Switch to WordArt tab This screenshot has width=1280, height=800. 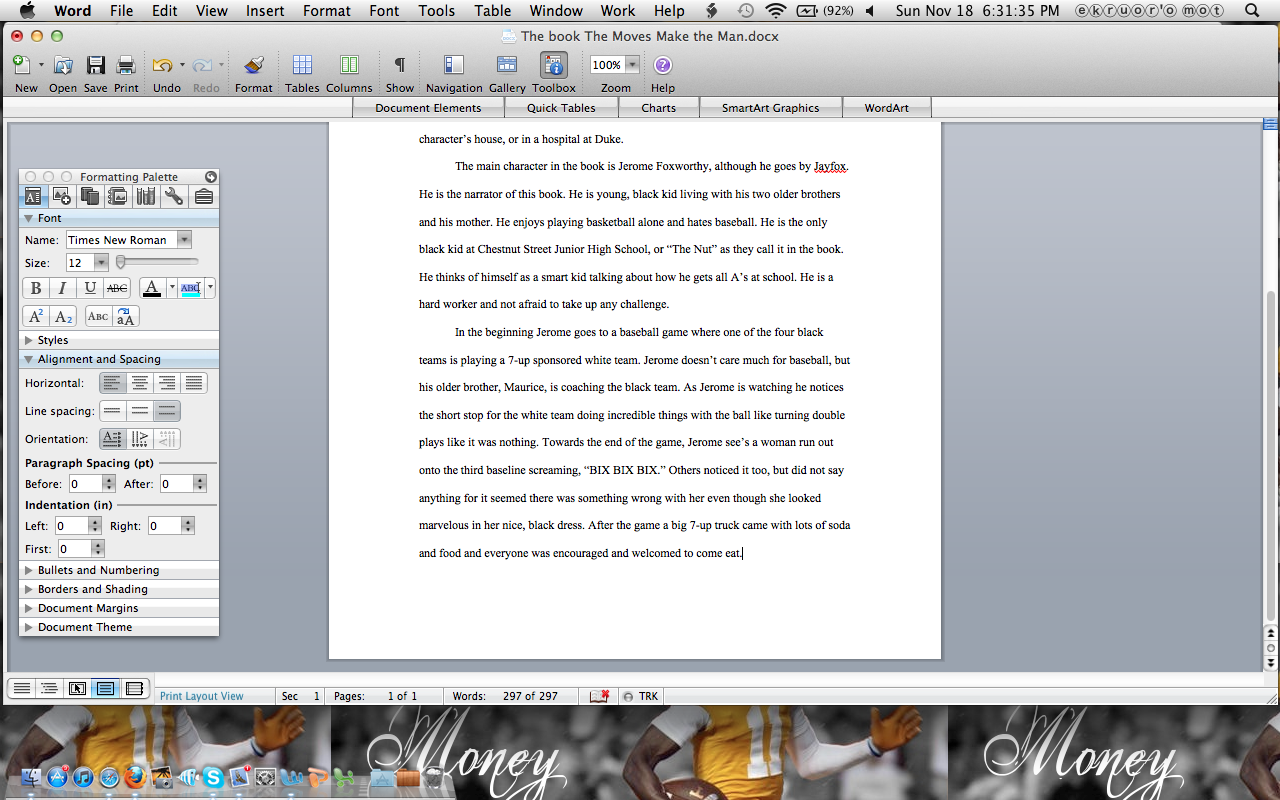pyautogui.click(x=887, y=108)
